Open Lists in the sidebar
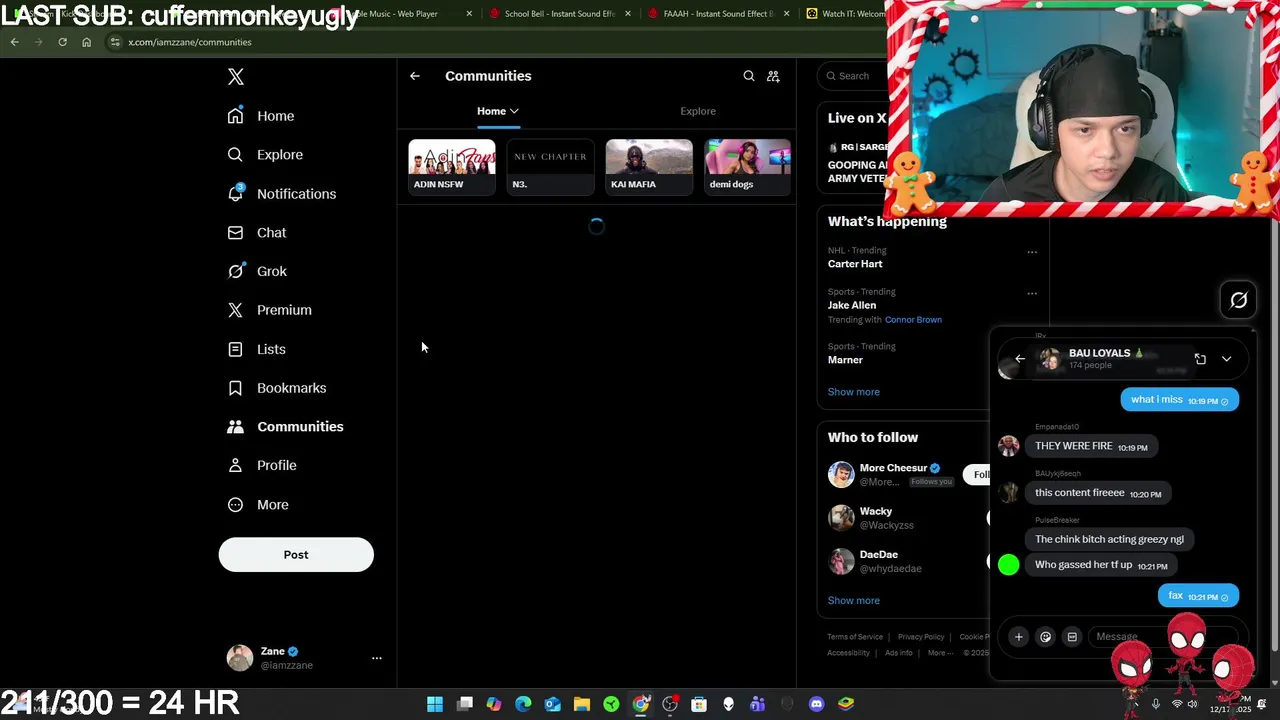Image resolution: width=1280 pixels, height=720 pixels. pyautogui.click(x=257, y=349)
